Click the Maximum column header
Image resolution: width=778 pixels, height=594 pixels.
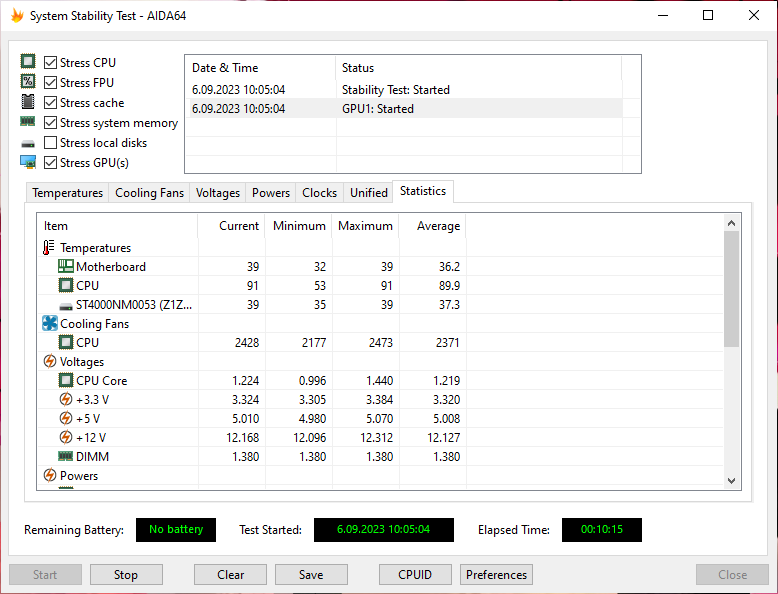[365, 226]
